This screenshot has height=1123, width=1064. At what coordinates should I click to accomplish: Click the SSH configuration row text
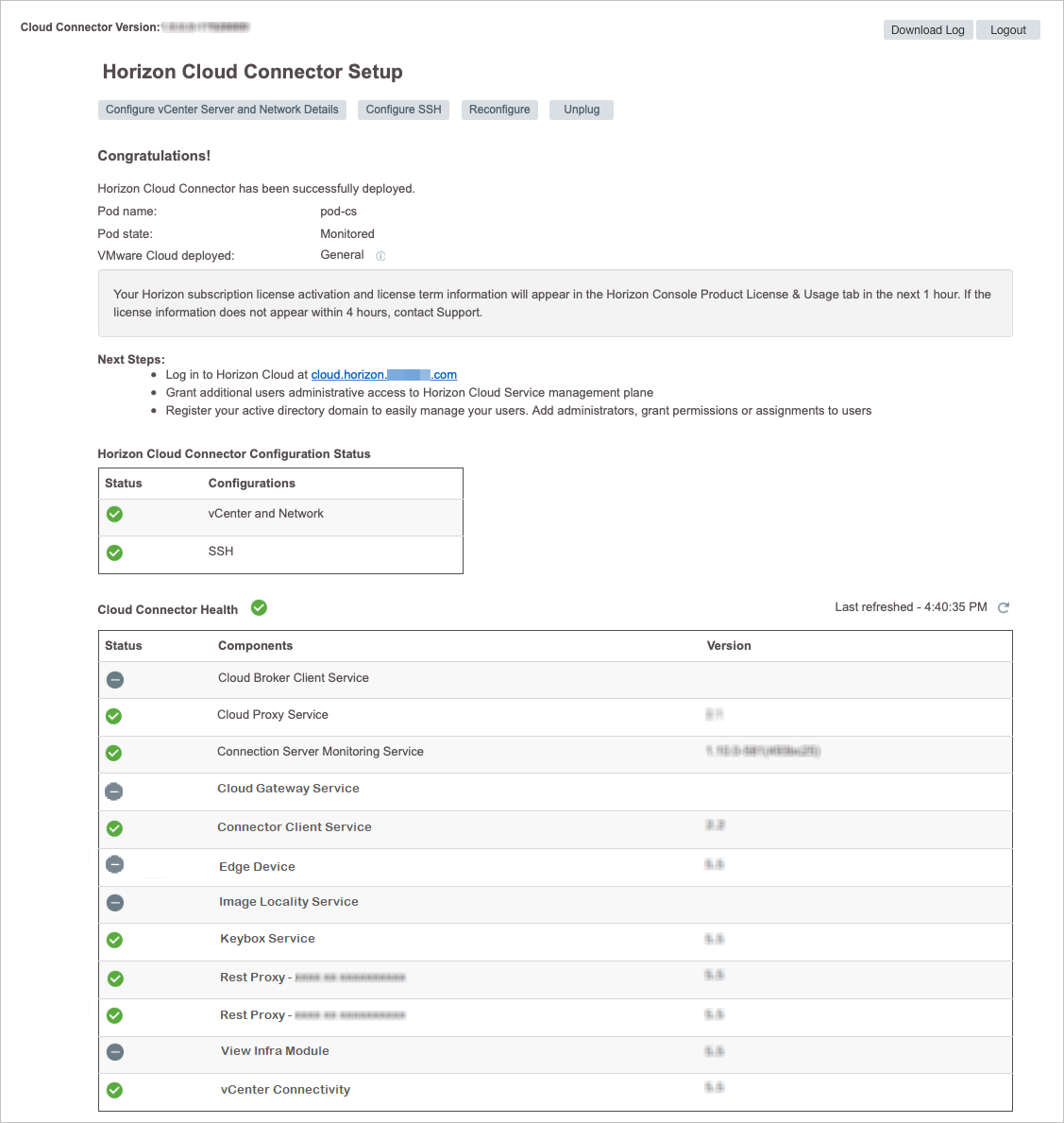pyautogui.click(x=221, y=552)
